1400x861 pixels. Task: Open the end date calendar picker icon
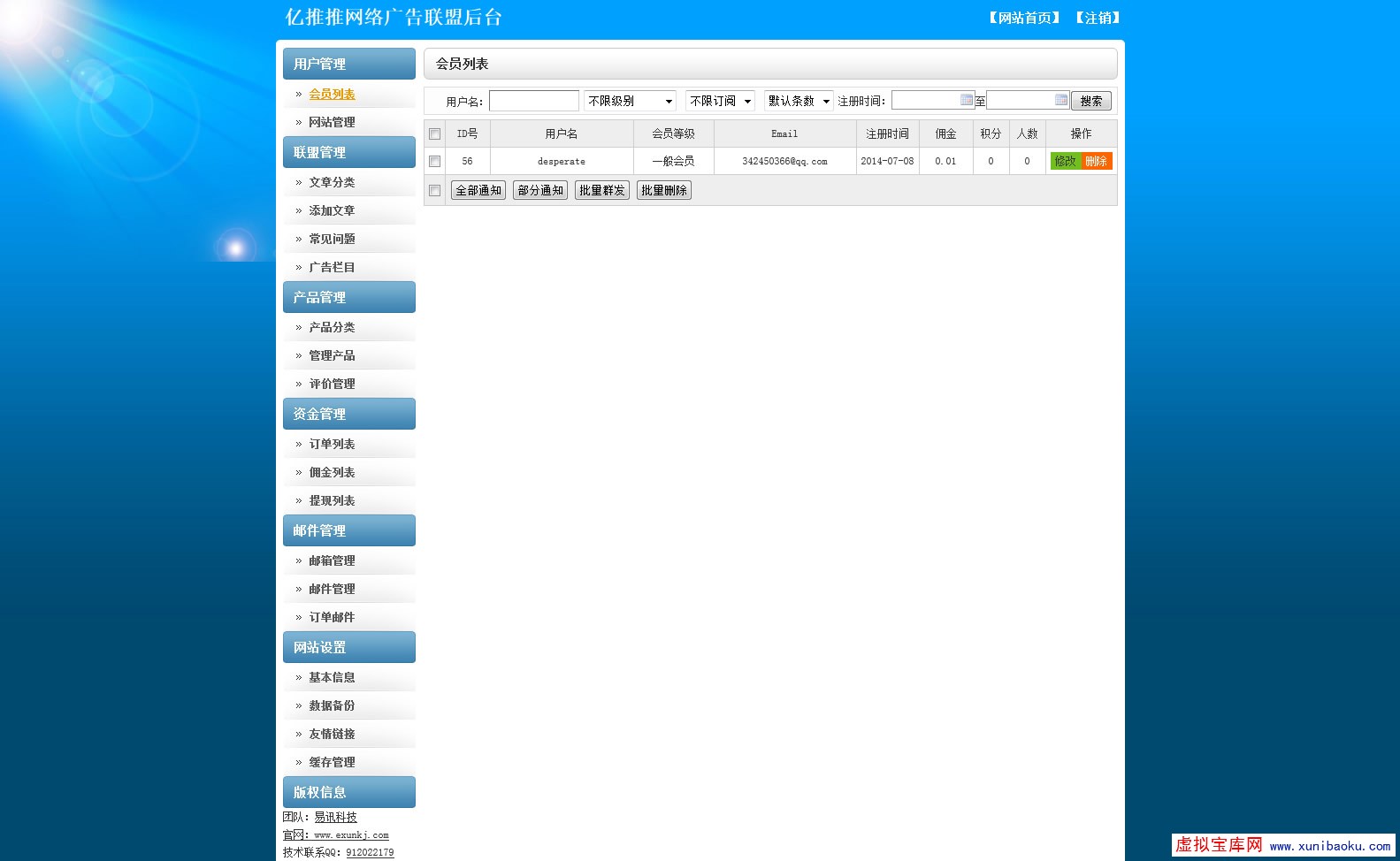coord(1060,100)
